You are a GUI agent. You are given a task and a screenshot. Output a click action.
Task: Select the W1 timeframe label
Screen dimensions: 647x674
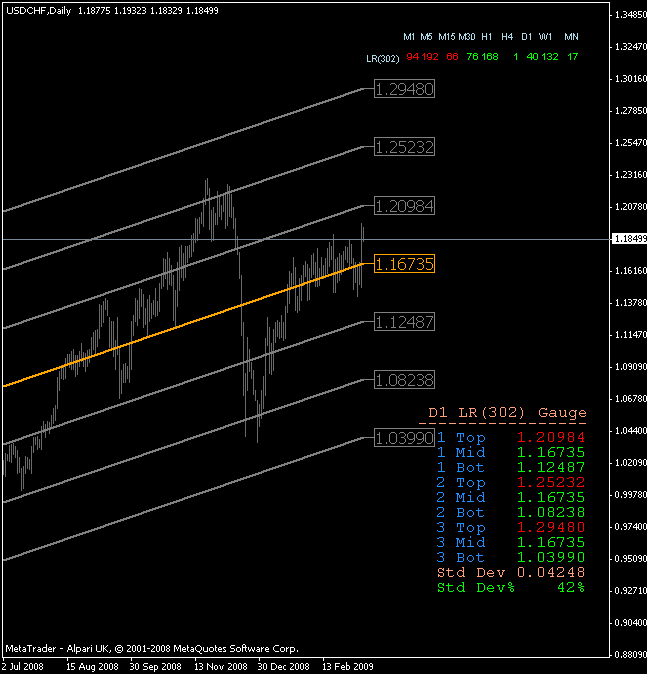[x=545, y=37]
